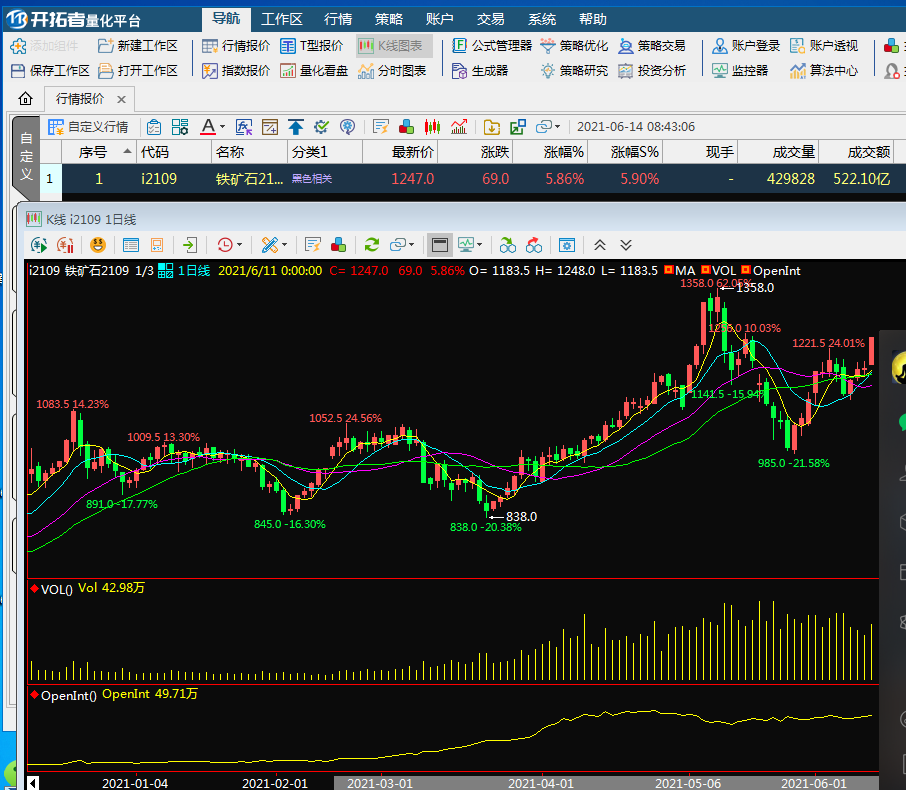Click the double up-arrow chart icon
The height and width of the screenshot is (790, 906).
tap(600, 244)
